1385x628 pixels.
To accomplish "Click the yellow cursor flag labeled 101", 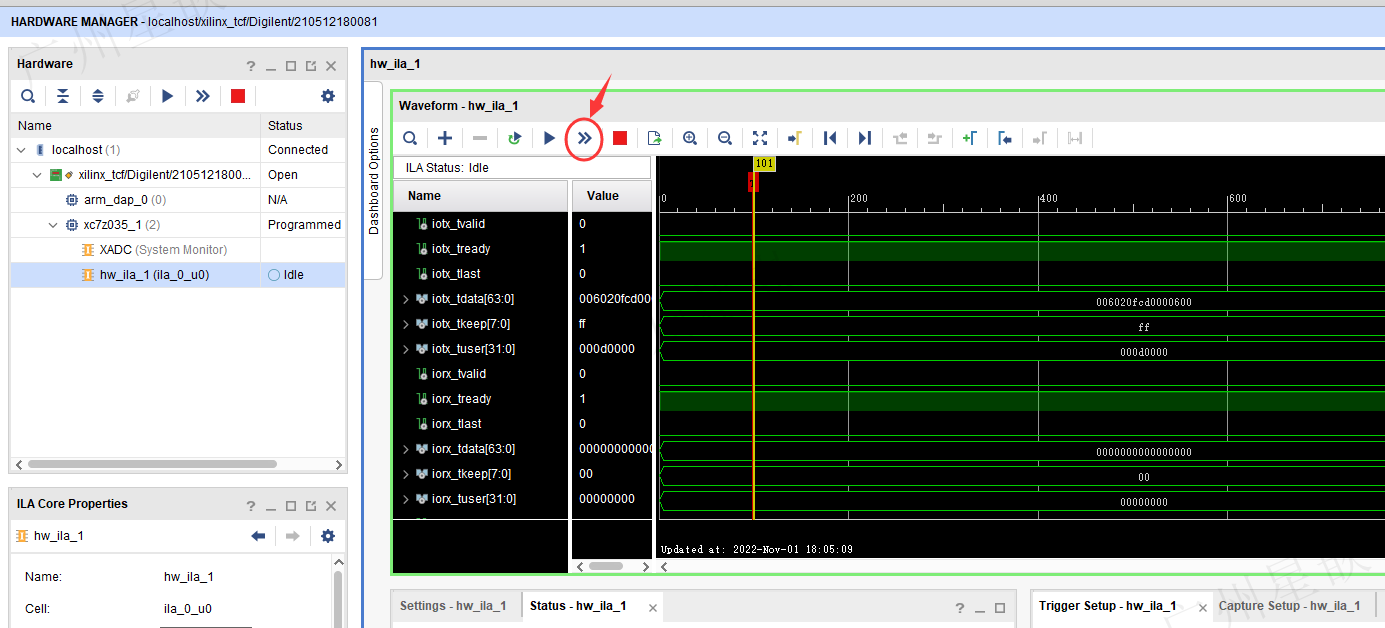I will pyautogui.click(x=764, y=163).
